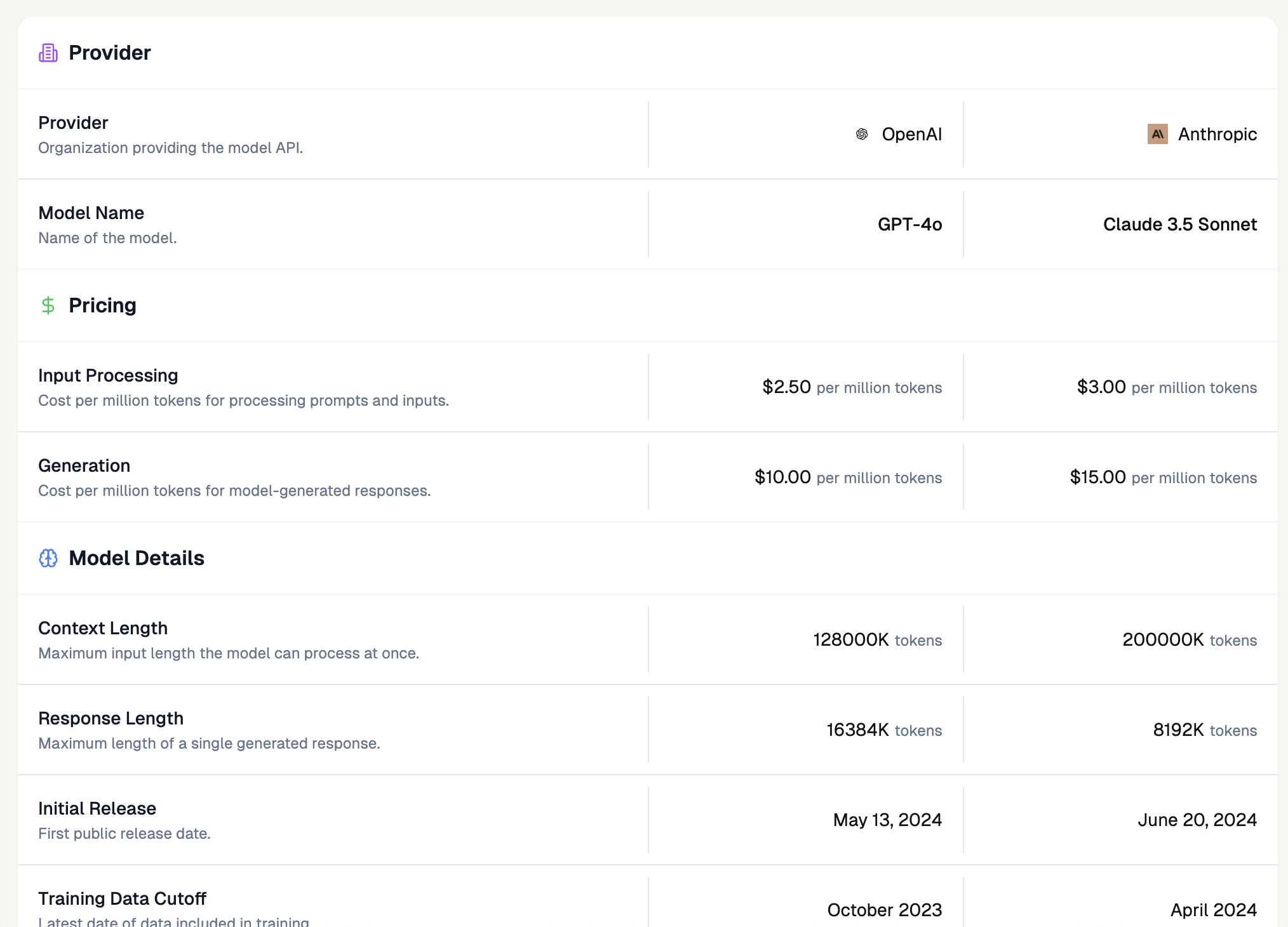The image size is (1288, 927).
Task: Click the purple building icon beside Provider heading
Action: [48, 53]
